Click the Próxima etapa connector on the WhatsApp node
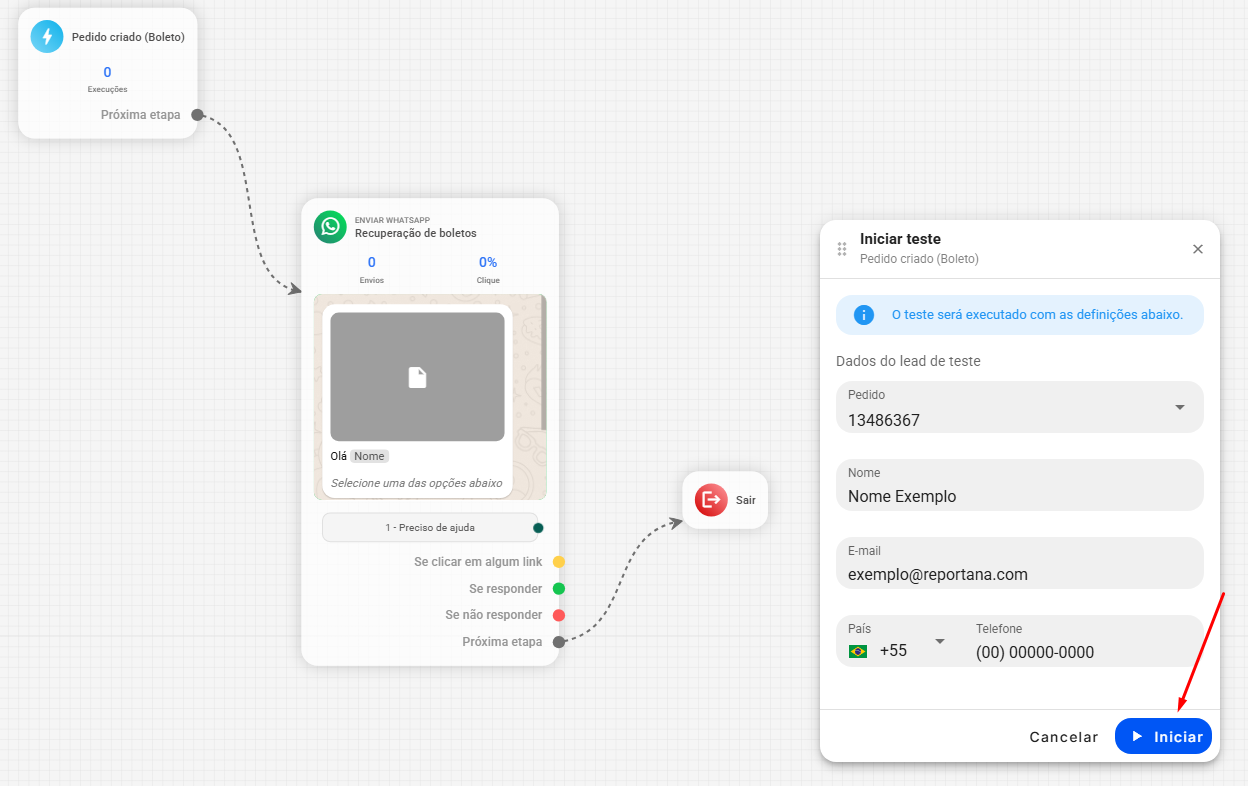This screenshot has height=786, width=1248. 559,642
